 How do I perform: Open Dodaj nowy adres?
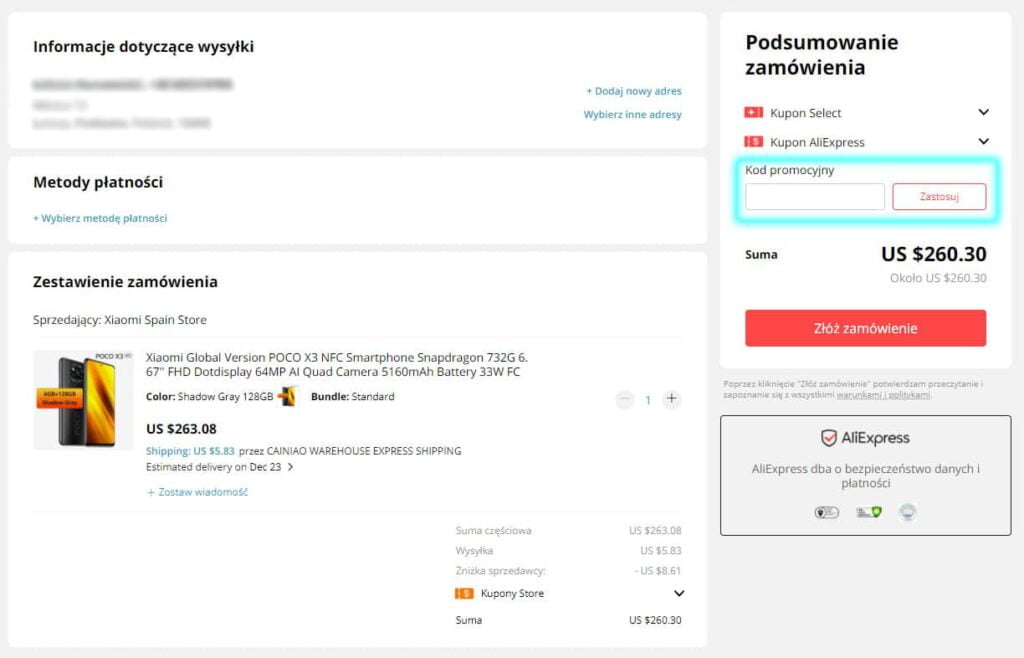[x=634, y=90]
